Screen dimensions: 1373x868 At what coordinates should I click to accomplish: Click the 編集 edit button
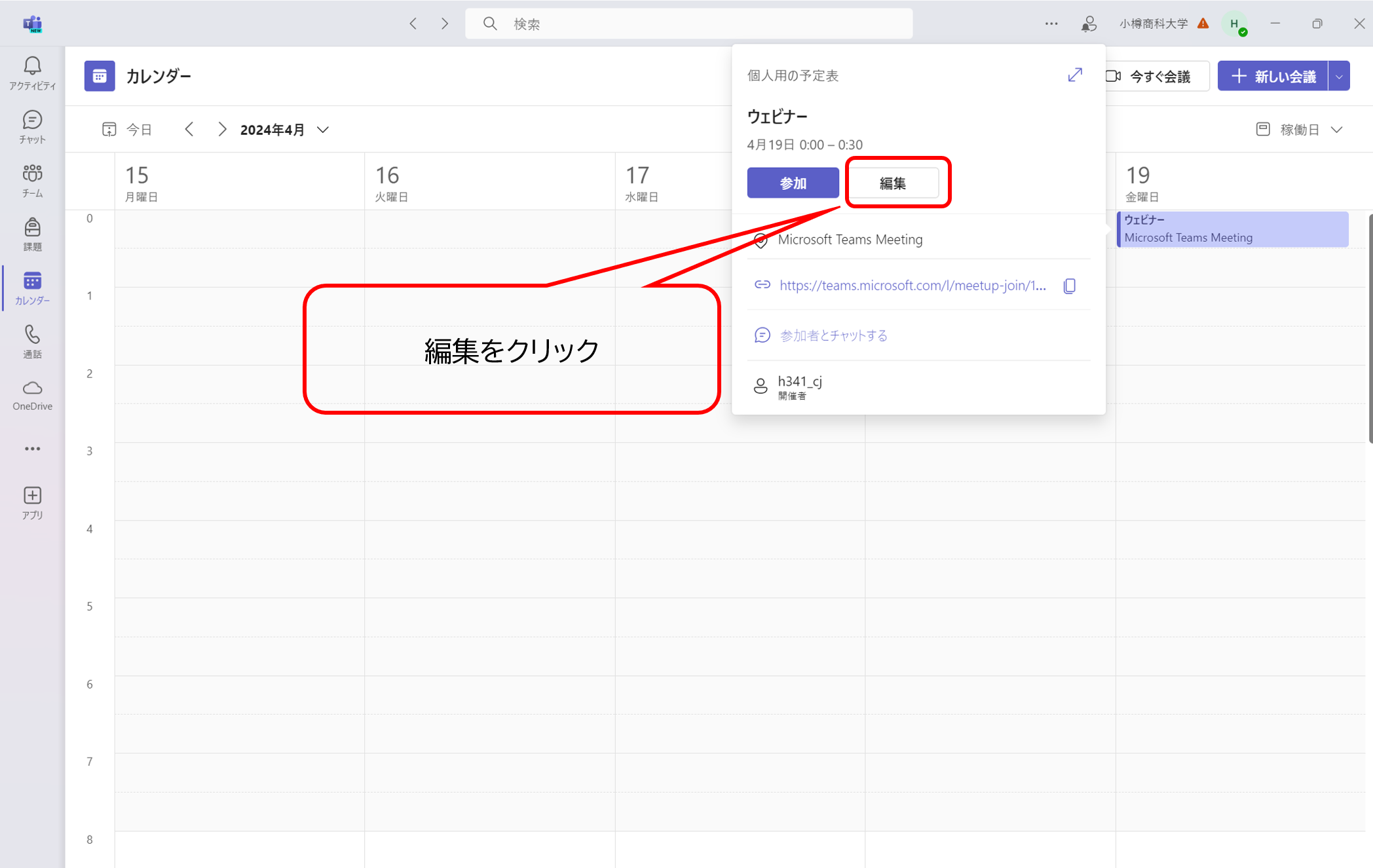click(893, 183)
